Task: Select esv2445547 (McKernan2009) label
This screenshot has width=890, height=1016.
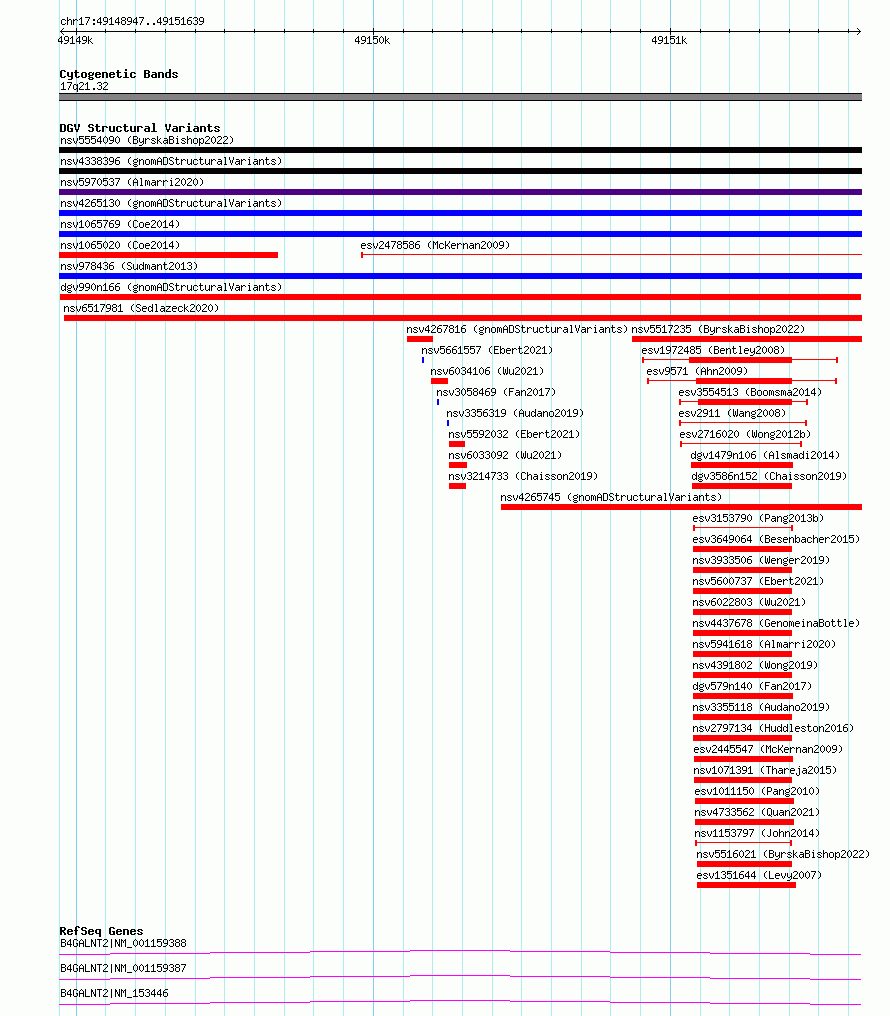Action: 768,750
